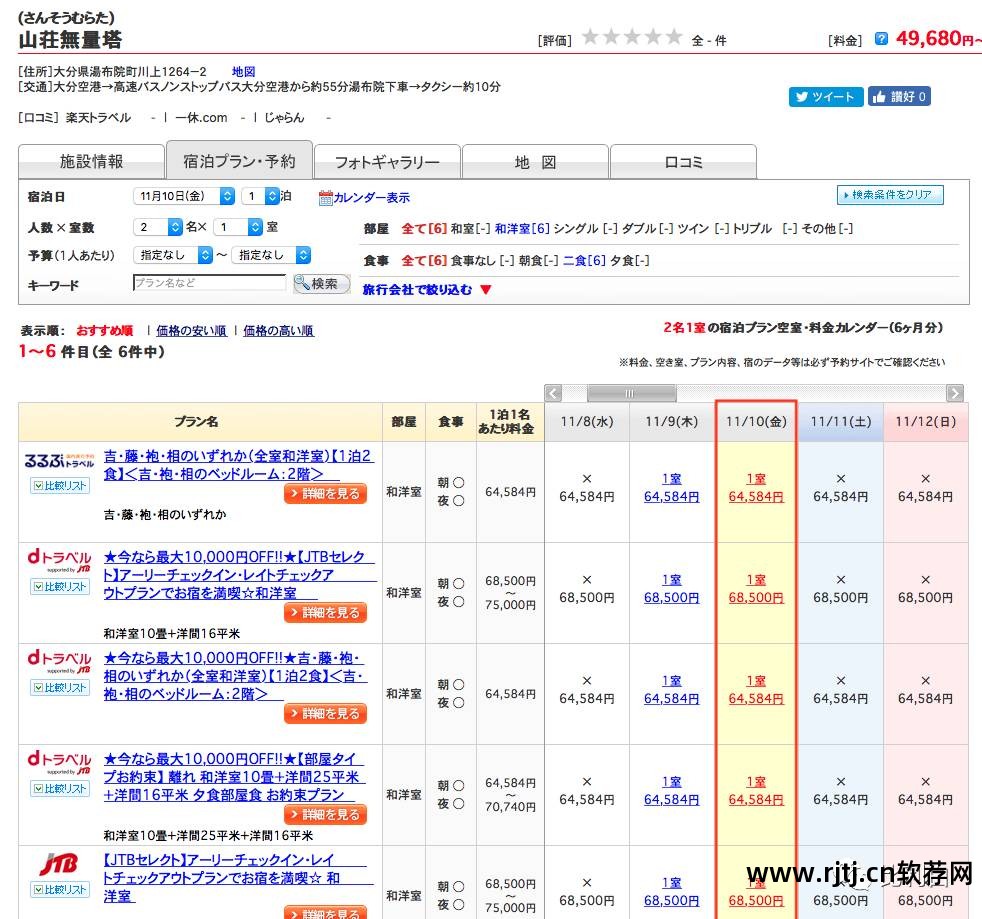Click the horizontal calendar scrollbar thumb
The image size is (982, 919).
pyautogui.click(x=631, y=393)
